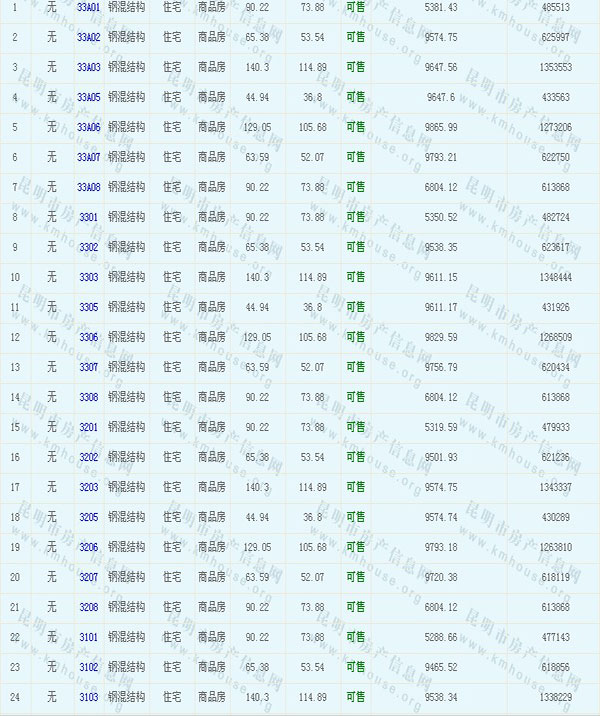Click room number 3201
This screenshot has height=716, width=600.
(88, 427)
